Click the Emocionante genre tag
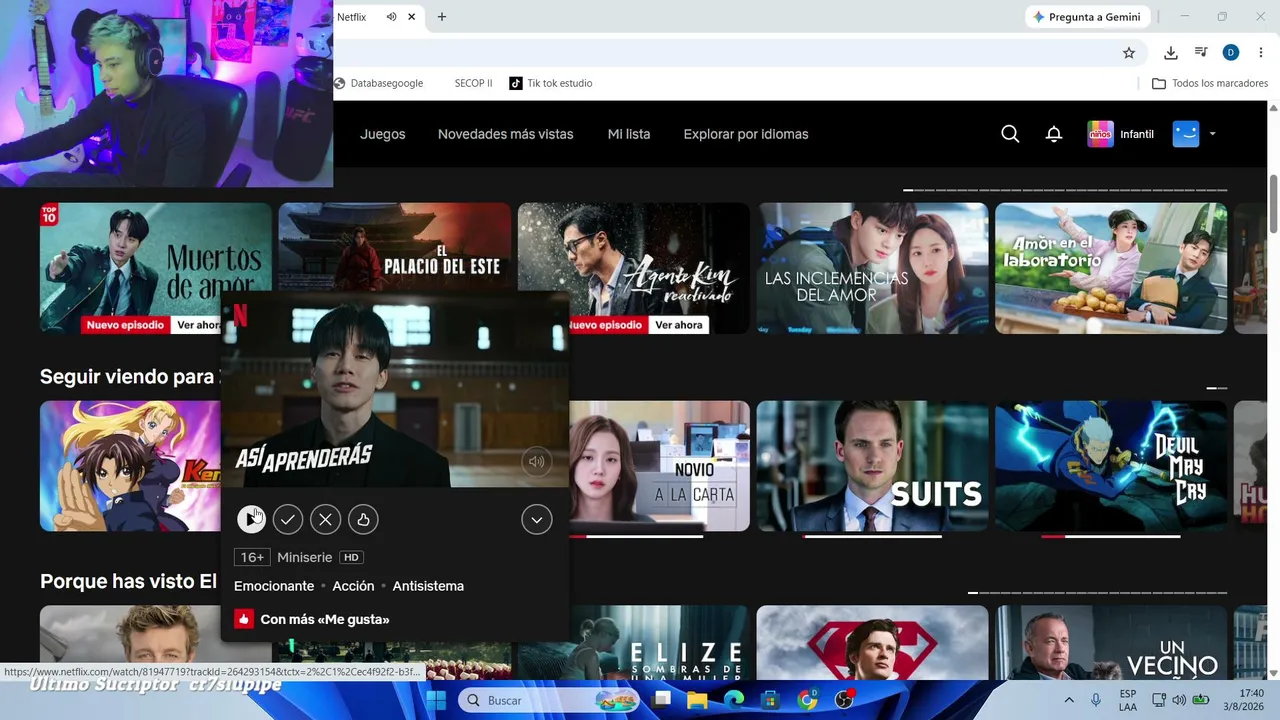The image size is (1280, 720). (274, 586)
